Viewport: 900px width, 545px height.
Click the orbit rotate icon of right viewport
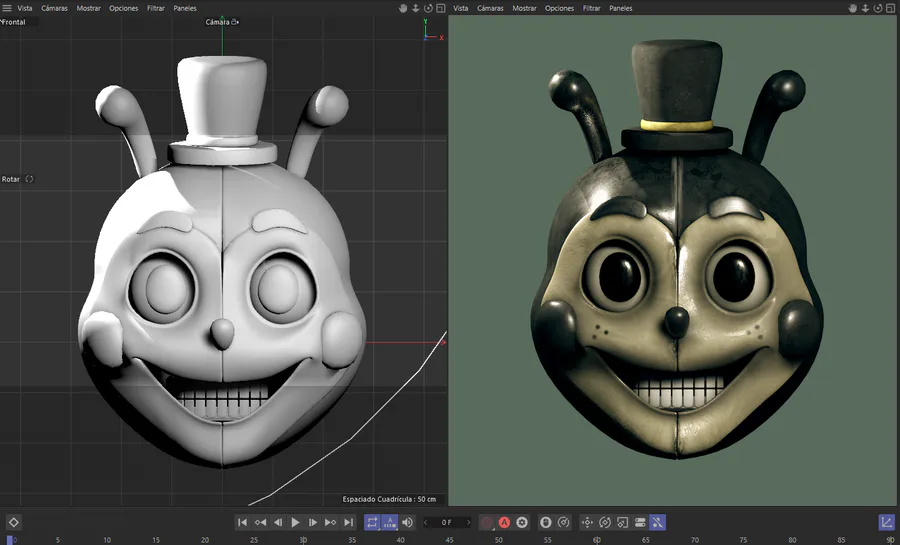[x=878, y=8]
